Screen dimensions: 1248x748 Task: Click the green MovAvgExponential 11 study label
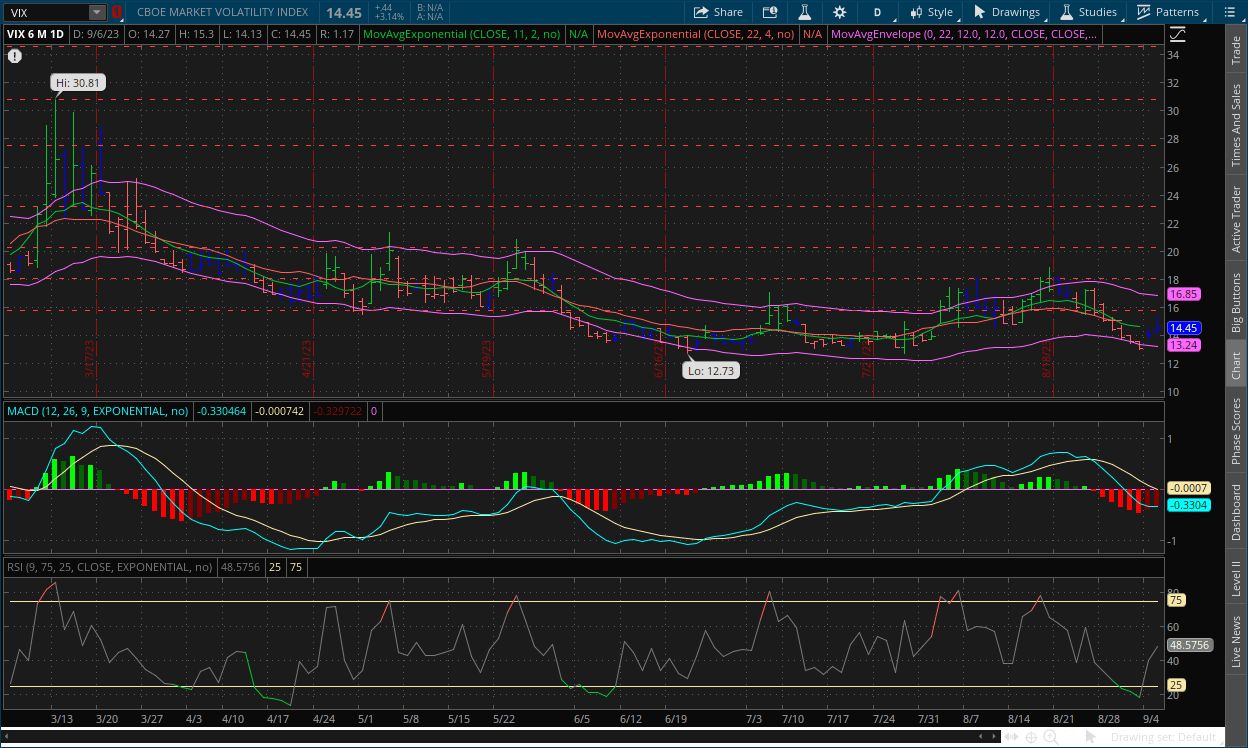tap(462, 33)
